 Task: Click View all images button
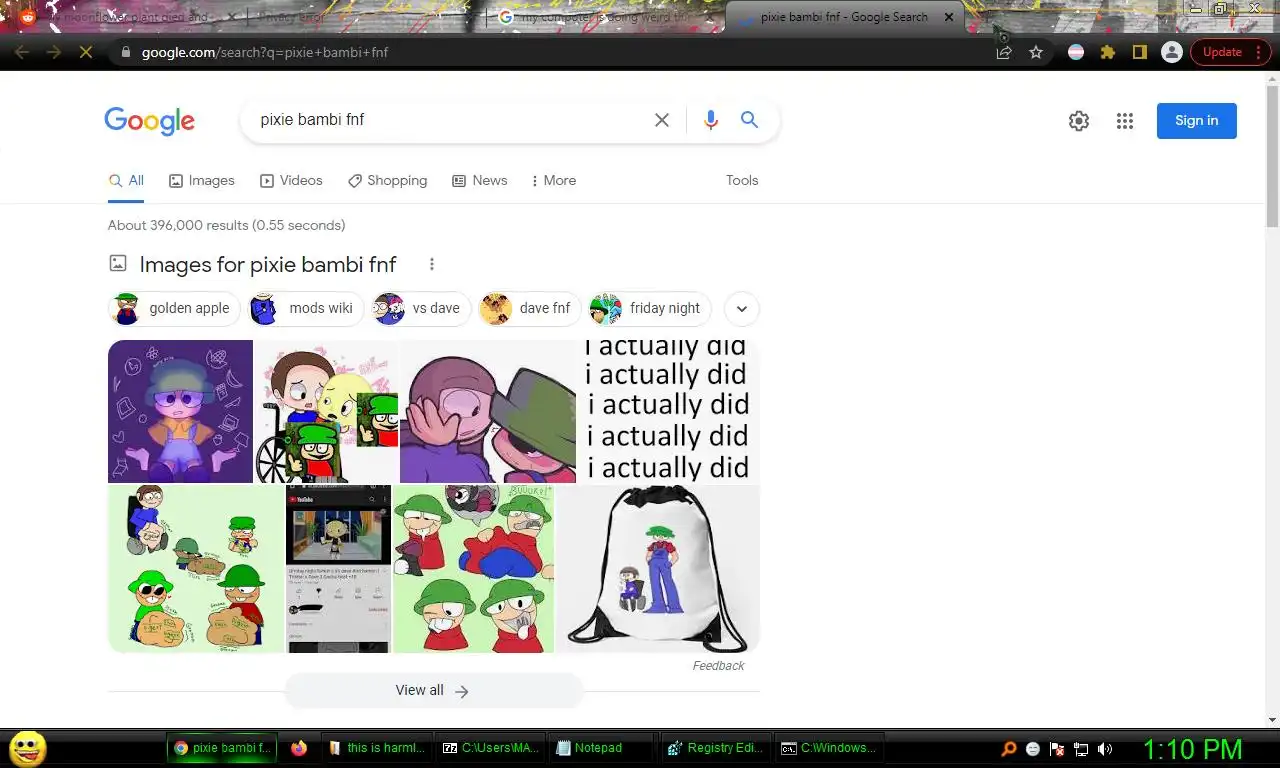pyautogui.click(x=433, y=691)
